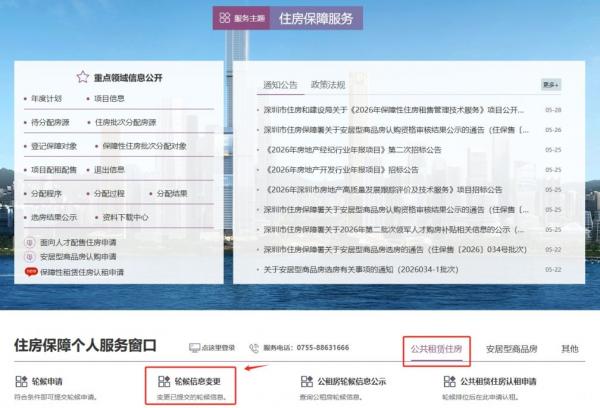Open the 登记保障对象 link
Screen dimensions: 600x408
pyautogui.click(x=54, y=146)
